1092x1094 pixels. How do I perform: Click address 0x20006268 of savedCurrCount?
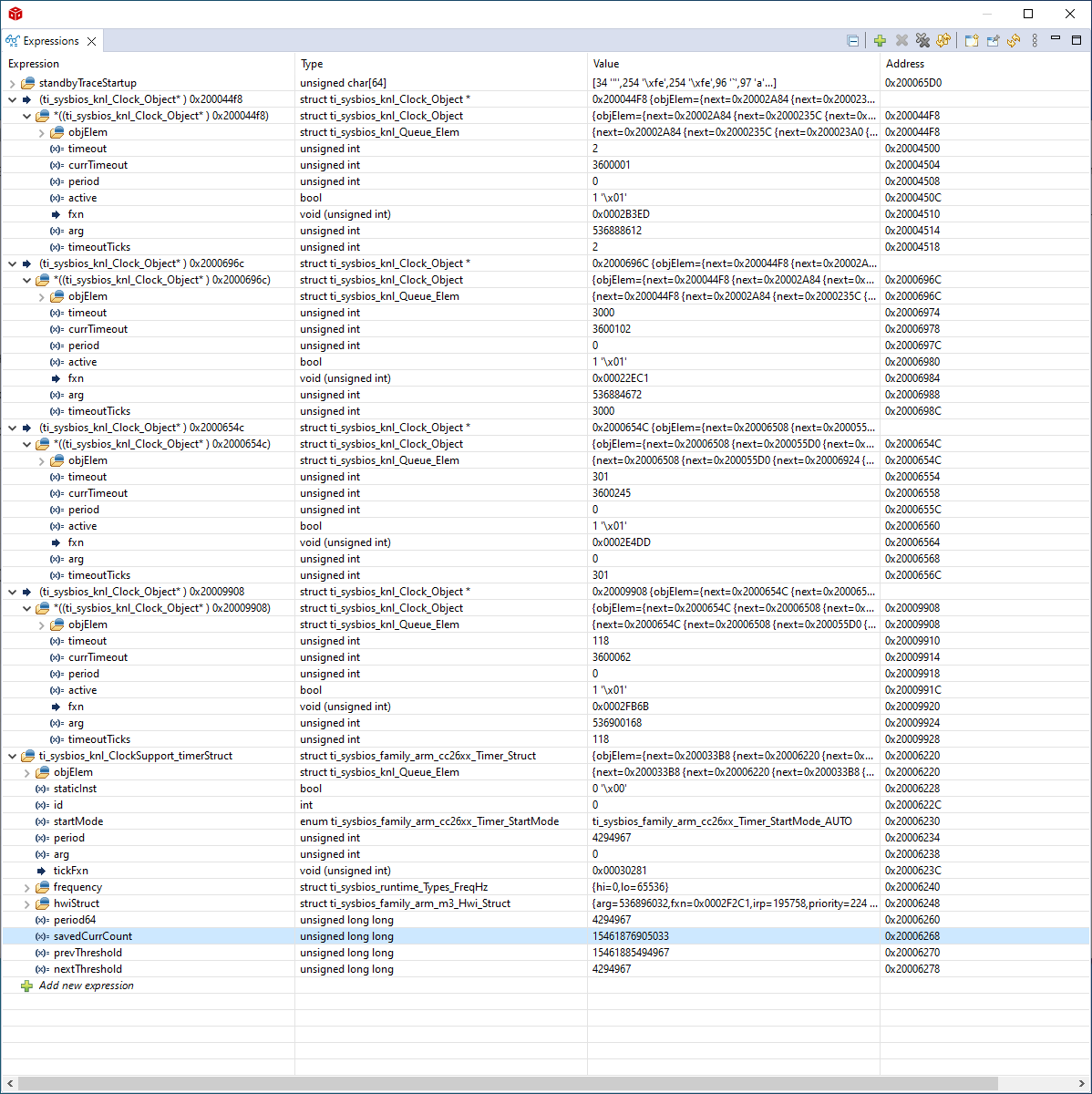pyautogui.click(x=913, y=936)
